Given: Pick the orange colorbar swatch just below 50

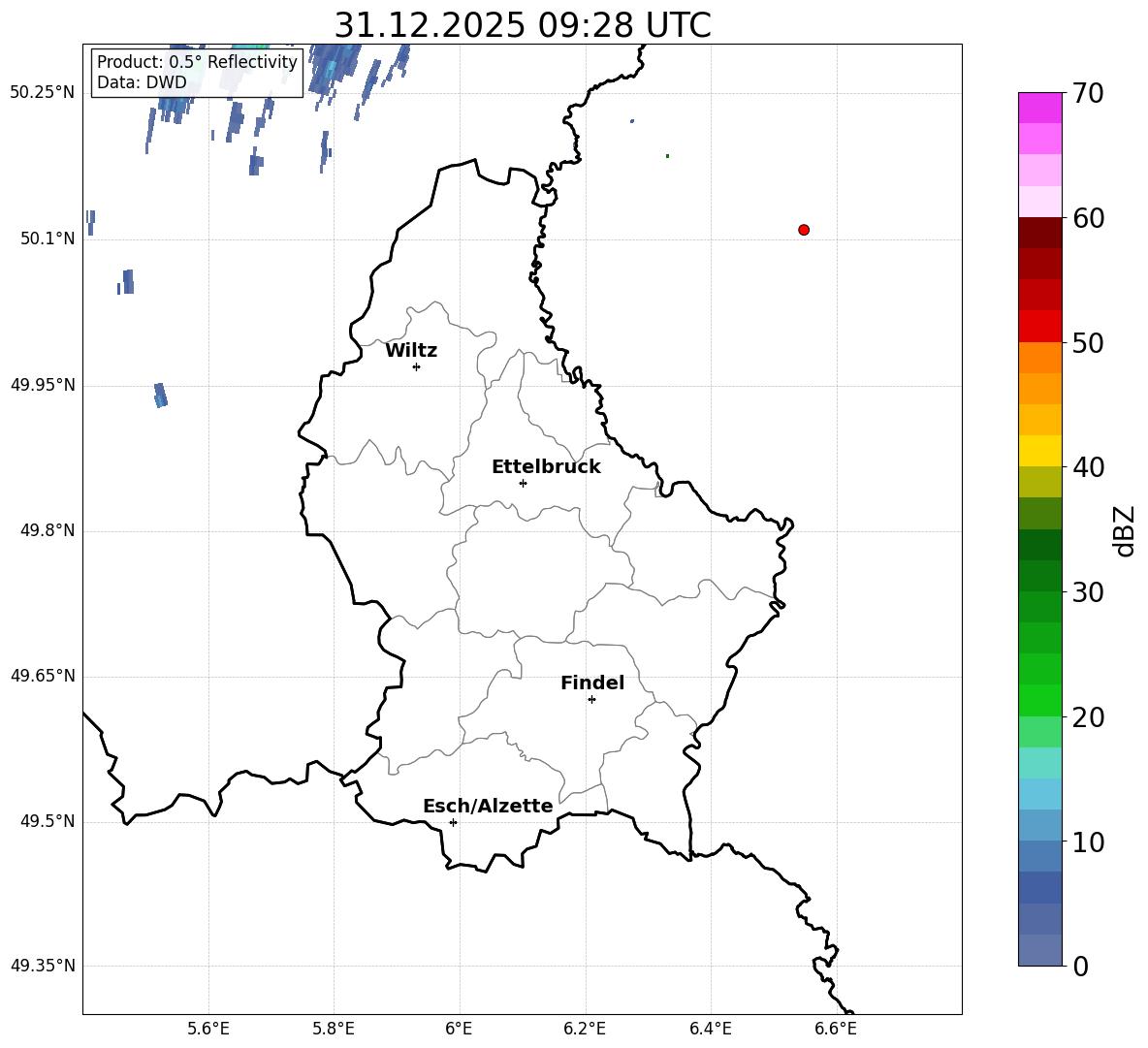Looking at the screenshot, I should (1040, 358).
